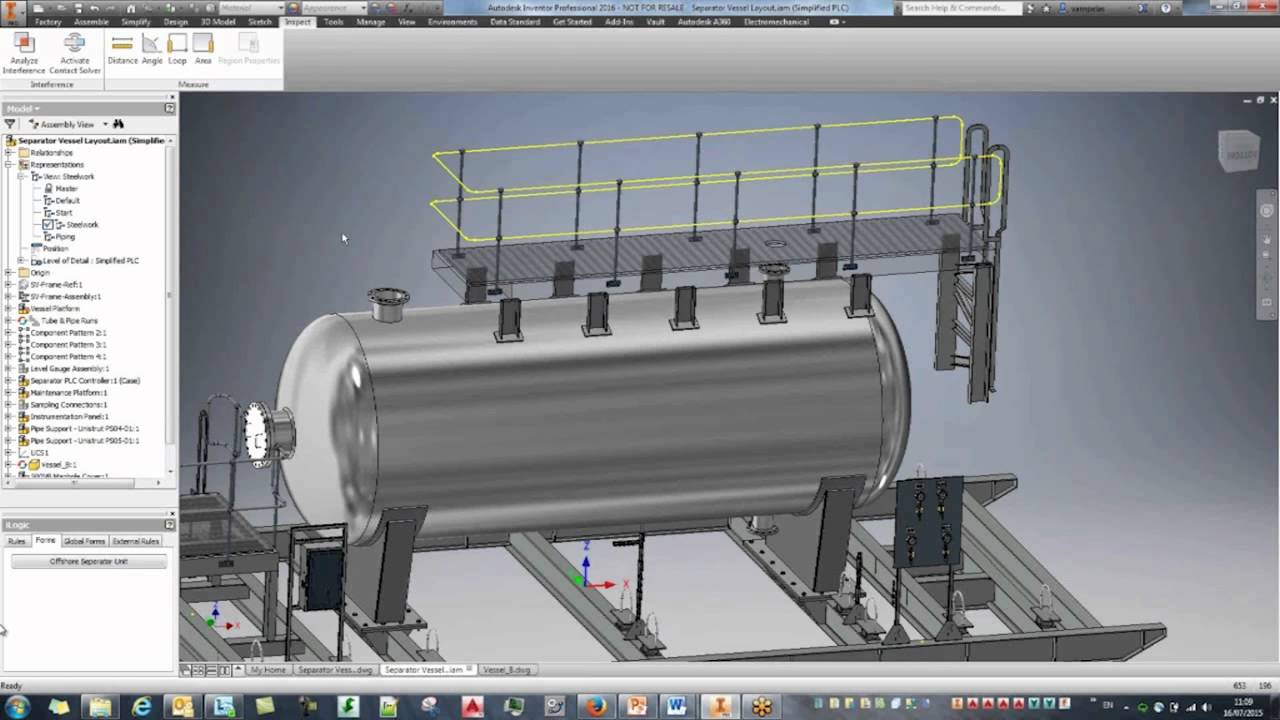The height and width of the screenshot is (720, 1280).
Task: Open Analyze Interference tool
Action: [24, 53]
